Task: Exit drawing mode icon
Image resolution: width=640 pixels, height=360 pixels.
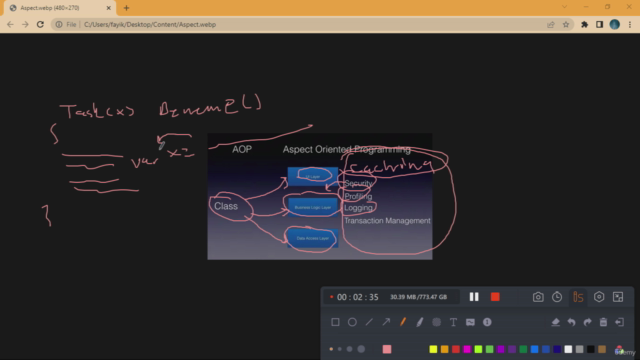Action: click(x=620, y=322)
